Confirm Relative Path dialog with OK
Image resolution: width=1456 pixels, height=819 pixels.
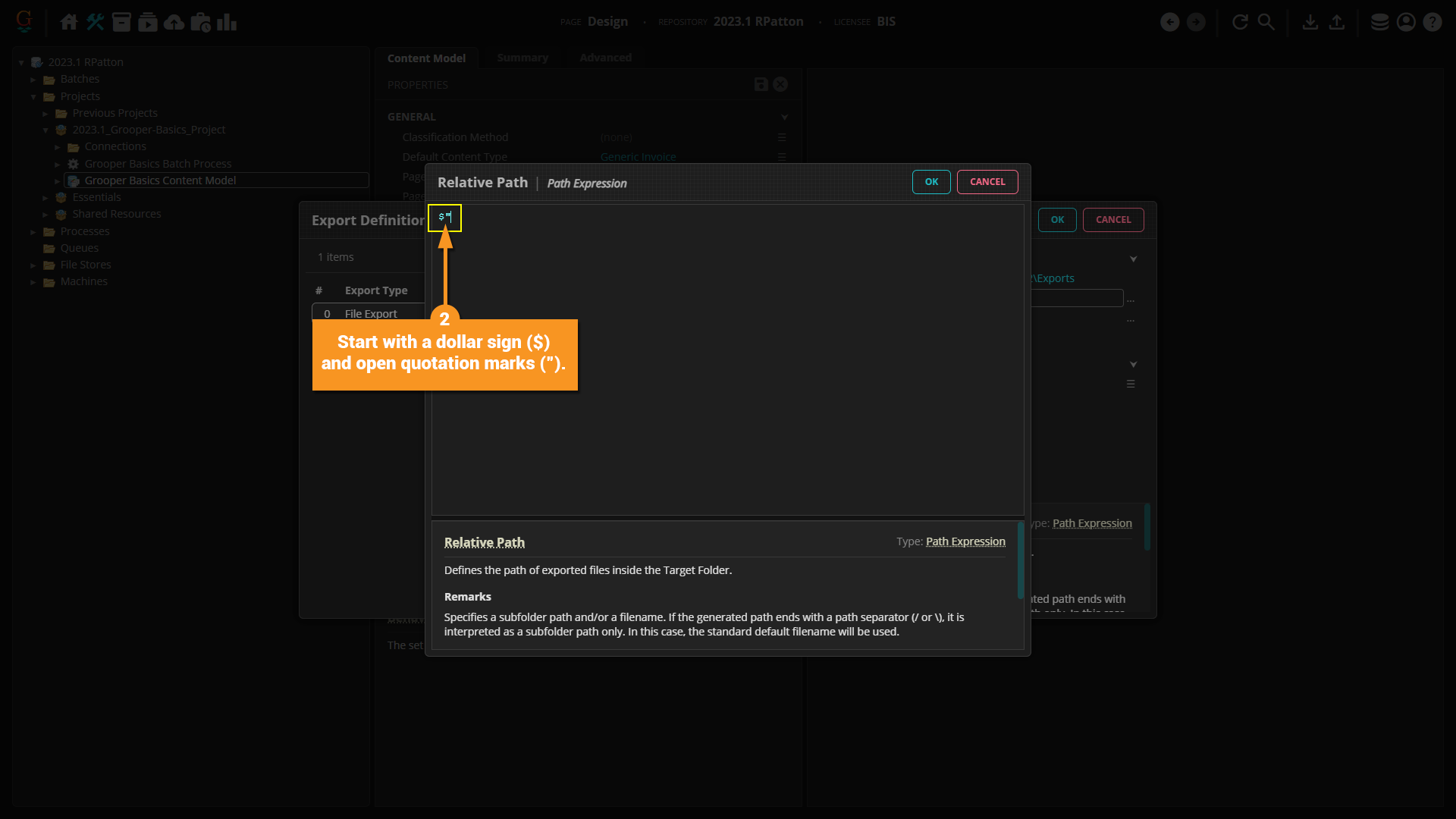pos(930,182)
